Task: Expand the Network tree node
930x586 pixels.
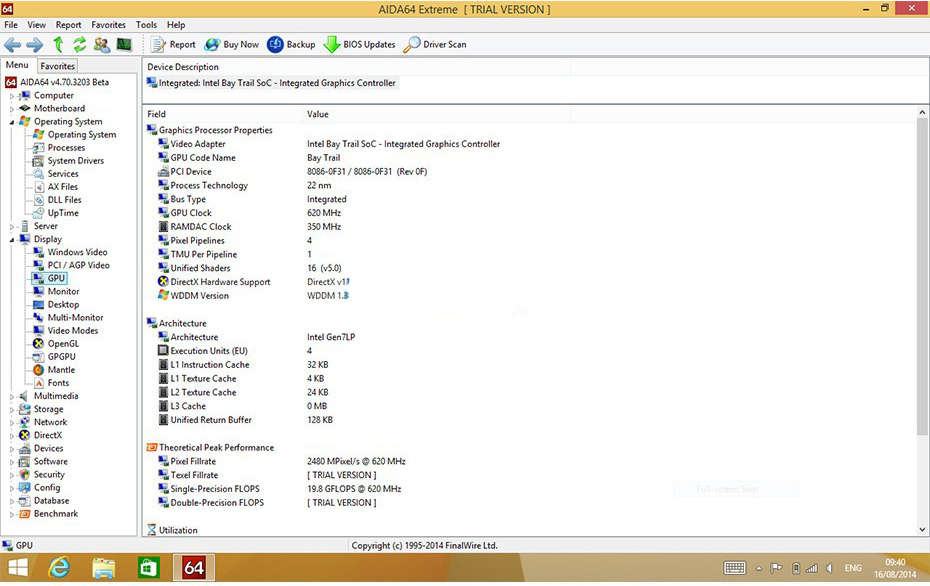Action: (x=12, y=422)
